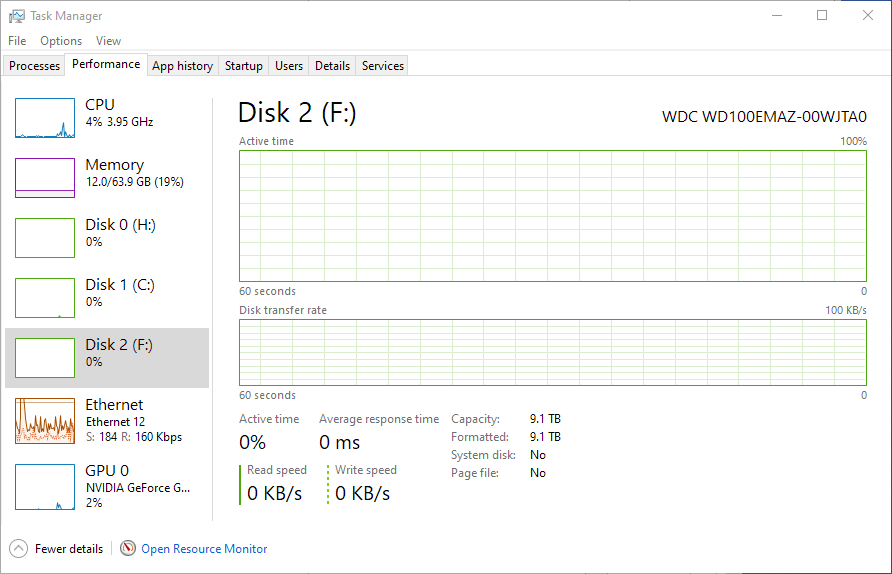
Task: Switch to the Services tab
Action: [x=383, y=66]
